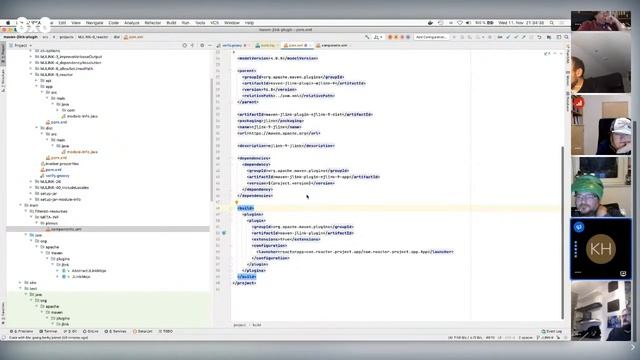Toggle the Structure tool window stripe button
Image resolution: width=640 pixels, height=360 pixels.
[3, 81]
